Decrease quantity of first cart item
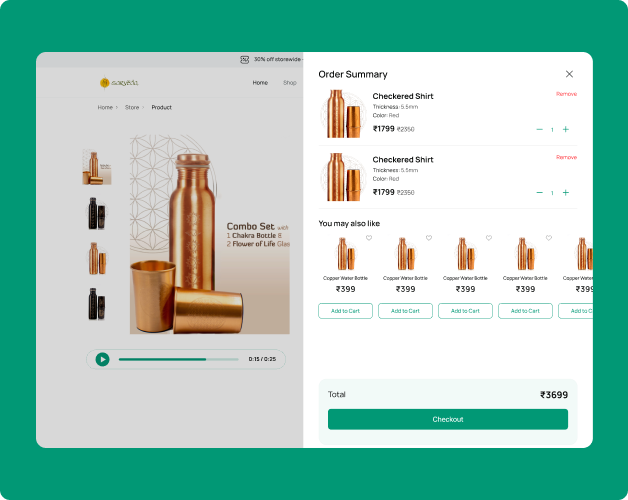Image resolution: width=628 pixels, height=500 pixels. 539,129
